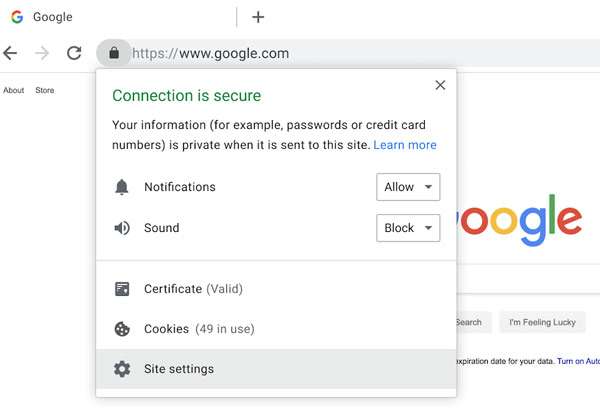Click the Learn more link
This screenshot has width=600, height=410.
pyautogui.click(x=405, y=145)
